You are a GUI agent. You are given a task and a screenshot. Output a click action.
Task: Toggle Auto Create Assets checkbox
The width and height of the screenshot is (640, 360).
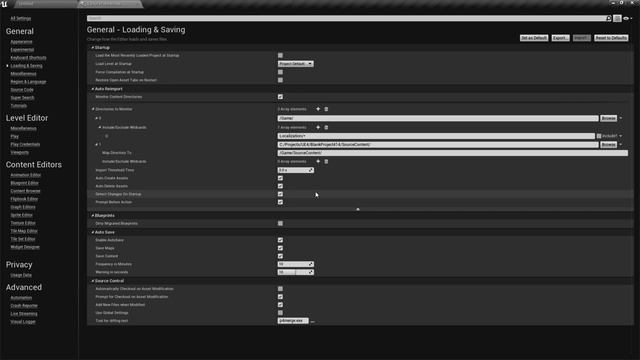point(280,178)
